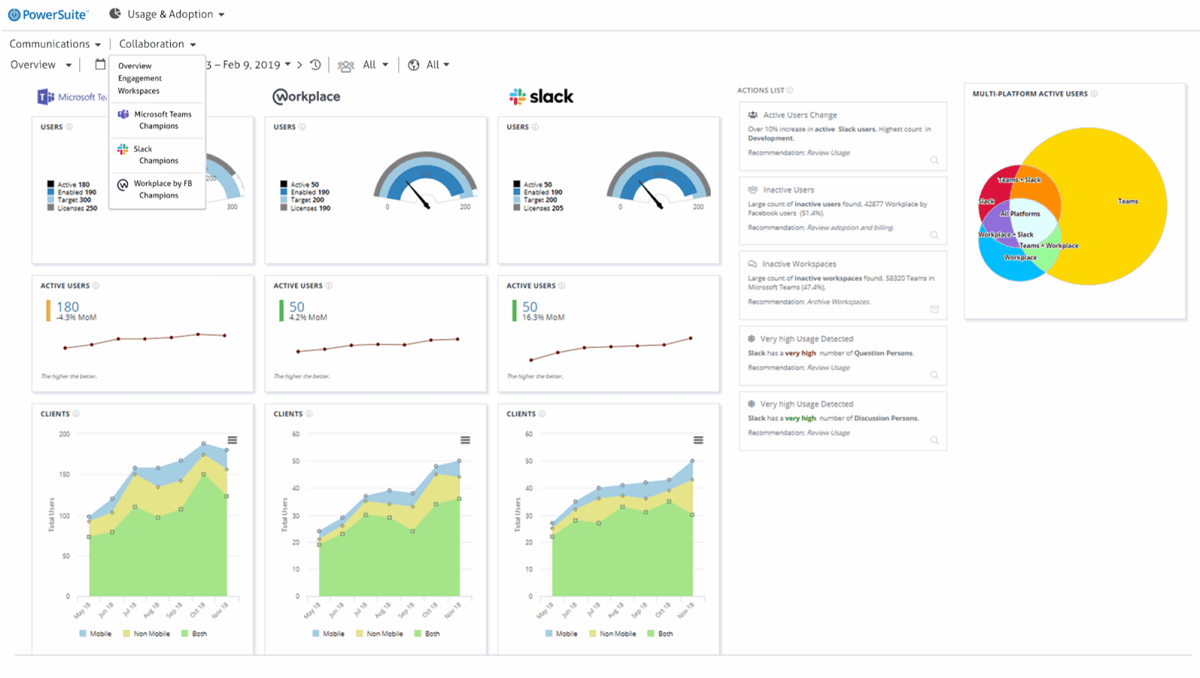Select Overview in Collaboration menu
1200x678 pixels.
(135, 66)
